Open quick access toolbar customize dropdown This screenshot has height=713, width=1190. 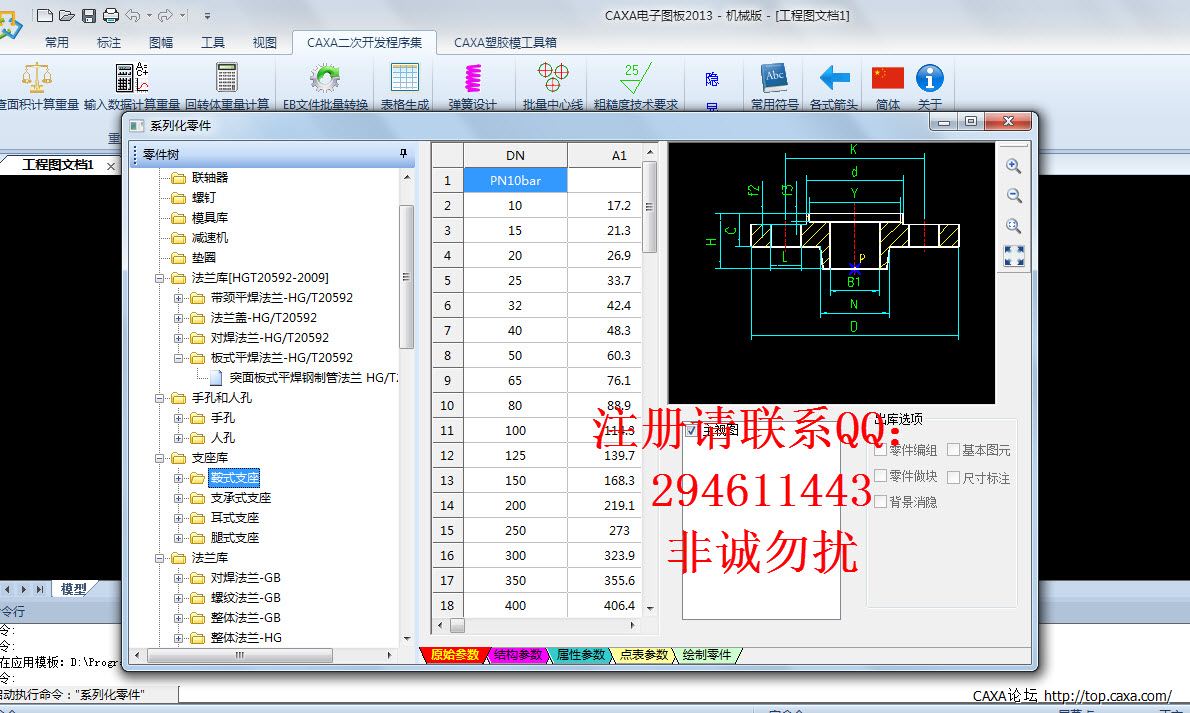(x=207, y=15)
